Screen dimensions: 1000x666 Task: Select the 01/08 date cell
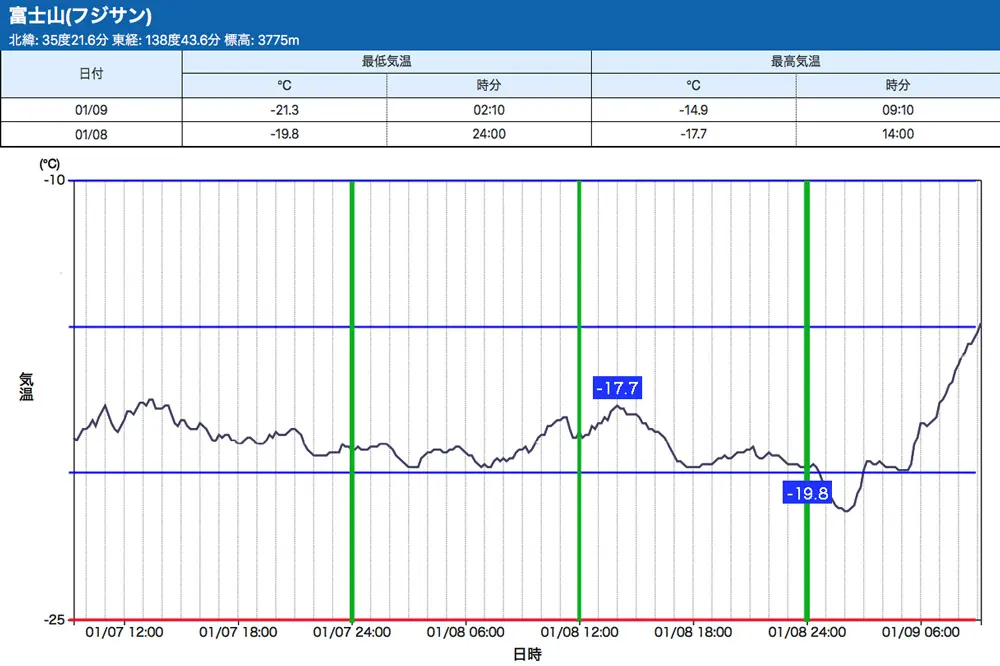91,134
